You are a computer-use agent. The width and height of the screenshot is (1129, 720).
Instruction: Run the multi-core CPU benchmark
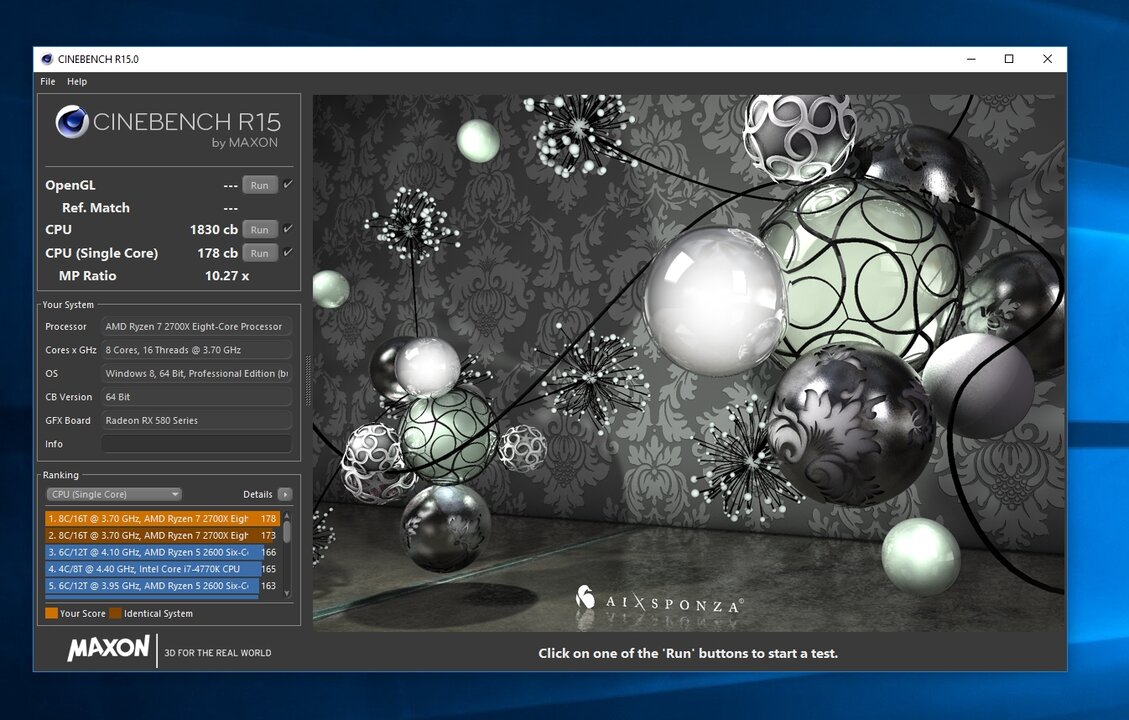[x=260, y=230]
